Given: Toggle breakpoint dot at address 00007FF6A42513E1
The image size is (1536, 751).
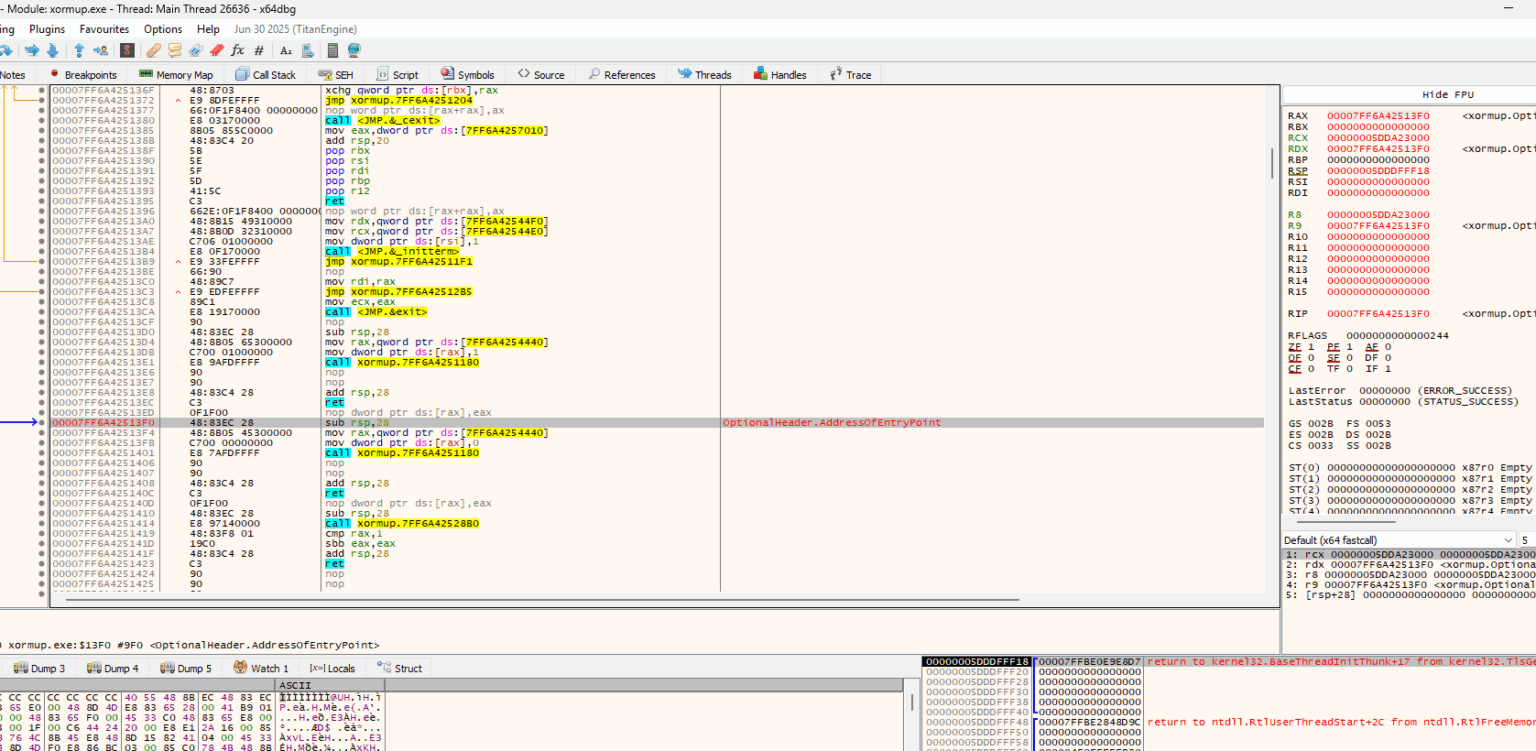Looking at the screenshot, I should click(x=42, y=362).
